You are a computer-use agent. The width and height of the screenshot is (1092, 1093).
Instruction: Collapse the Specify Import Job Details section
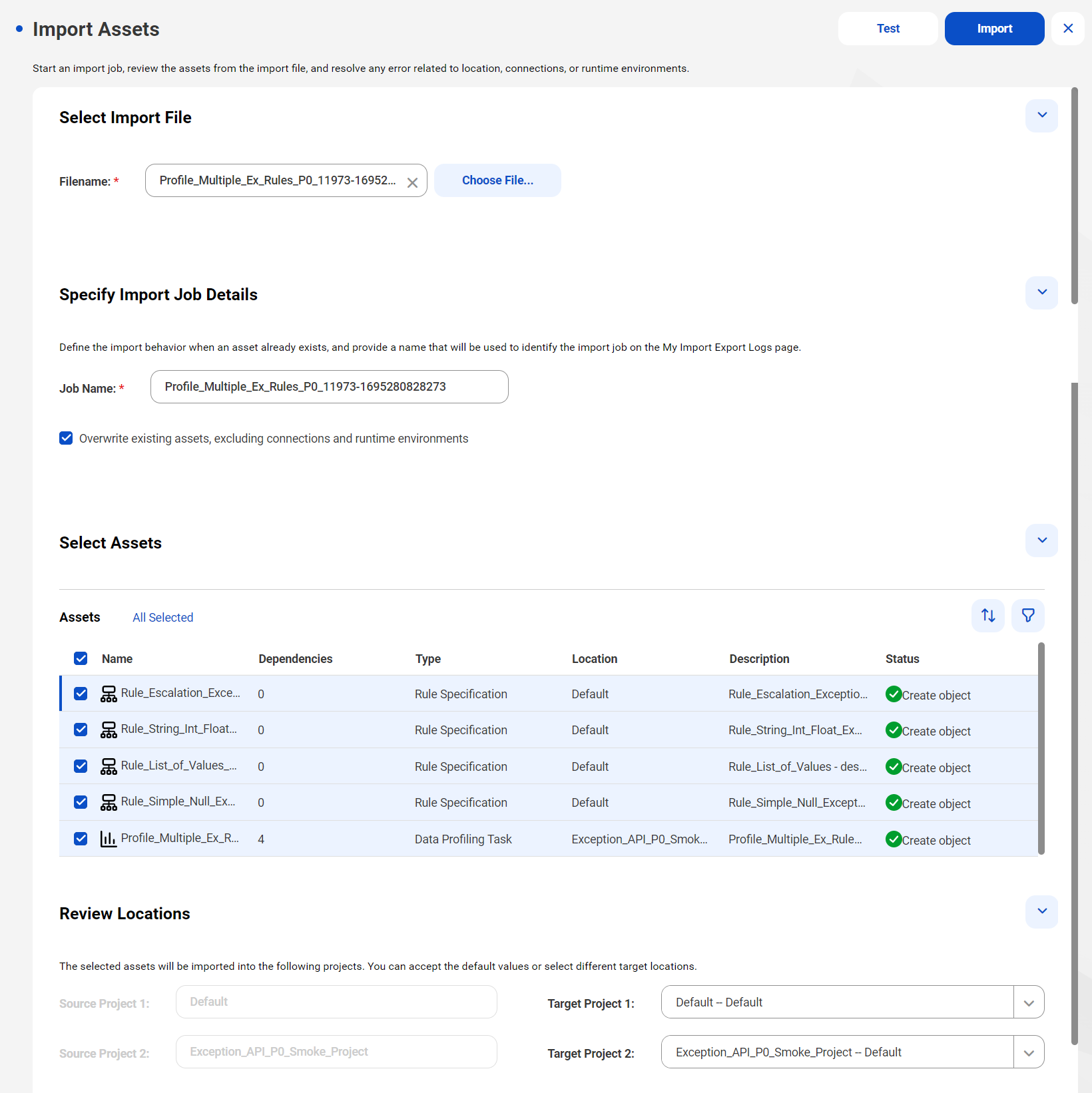tap(1041, 293)
